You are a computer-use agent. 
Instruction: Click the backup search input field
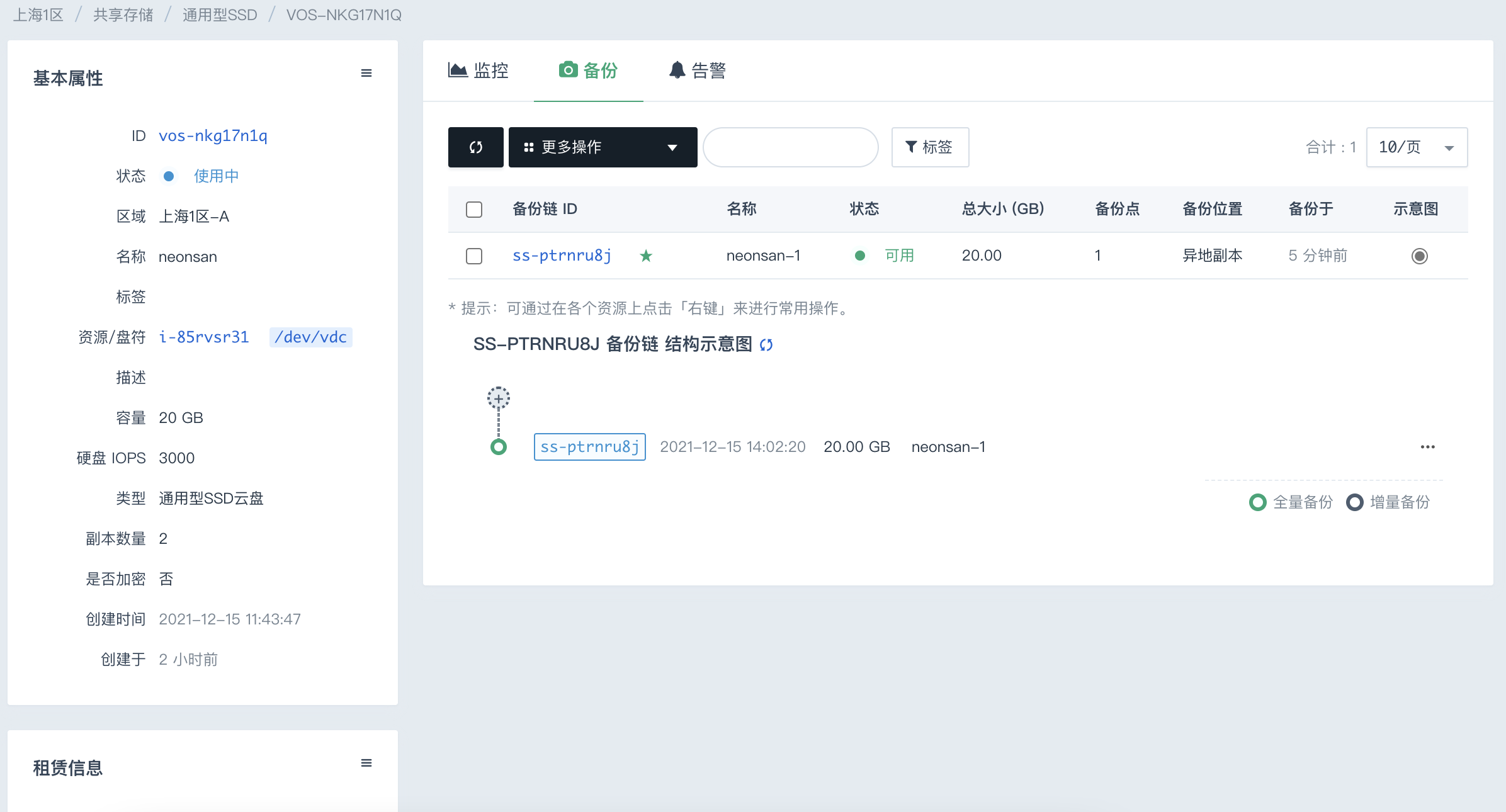click(791, 147)
